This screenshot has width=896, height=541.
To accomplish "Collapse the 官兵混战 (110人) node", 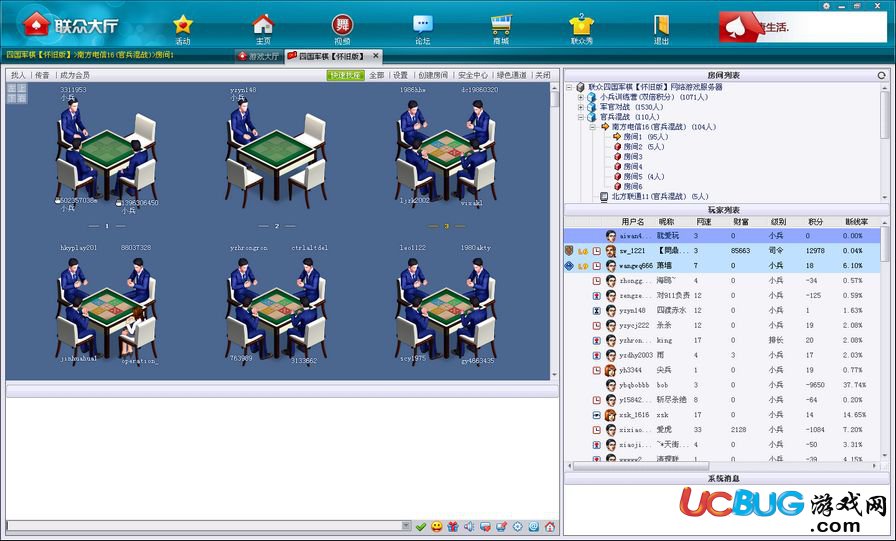I will (x=581, y=117).
